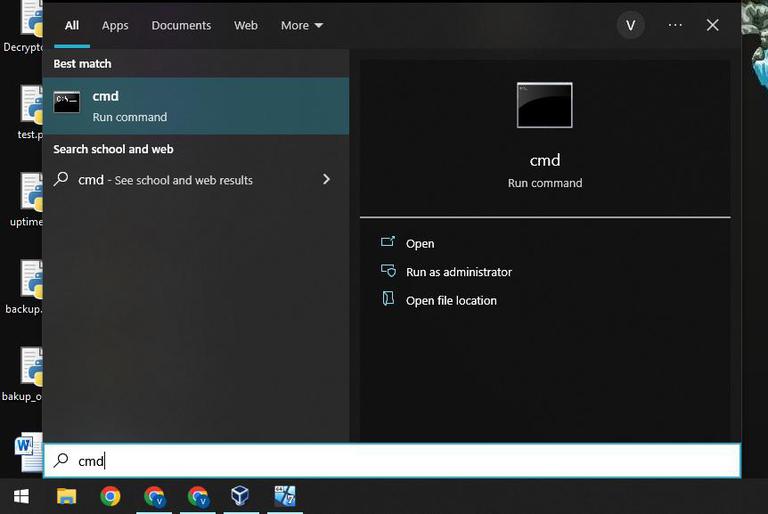Open the last taskbar app with number 7

285,496
